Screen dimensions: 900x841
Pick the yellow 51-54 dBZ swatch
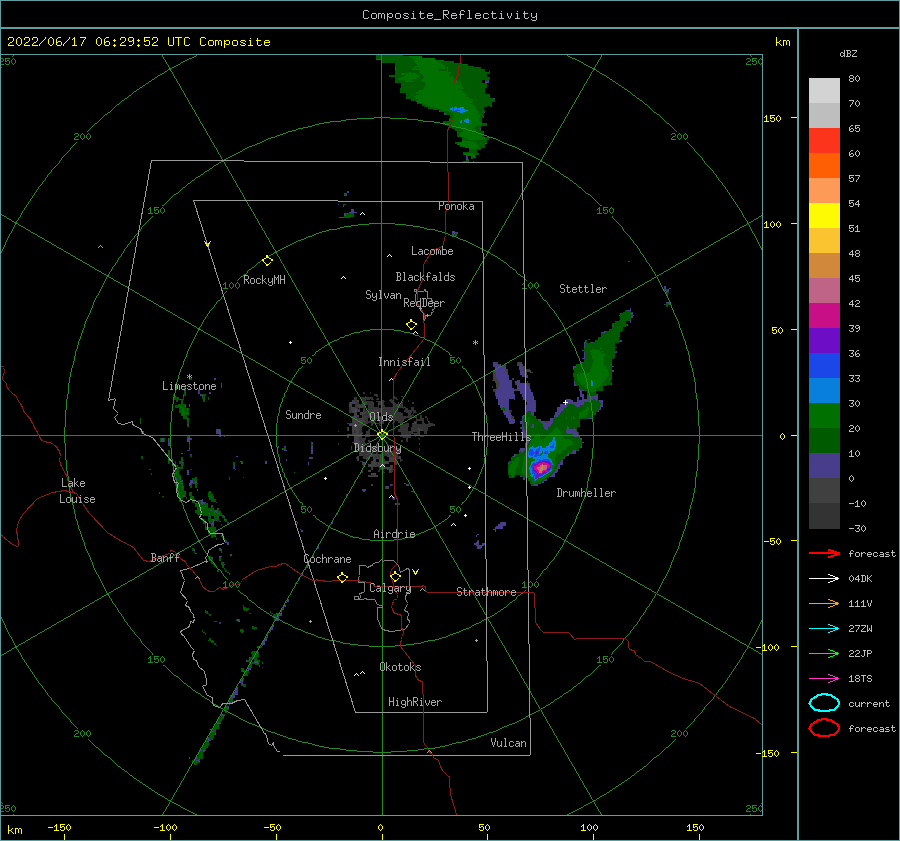click(x=824, y=215)
